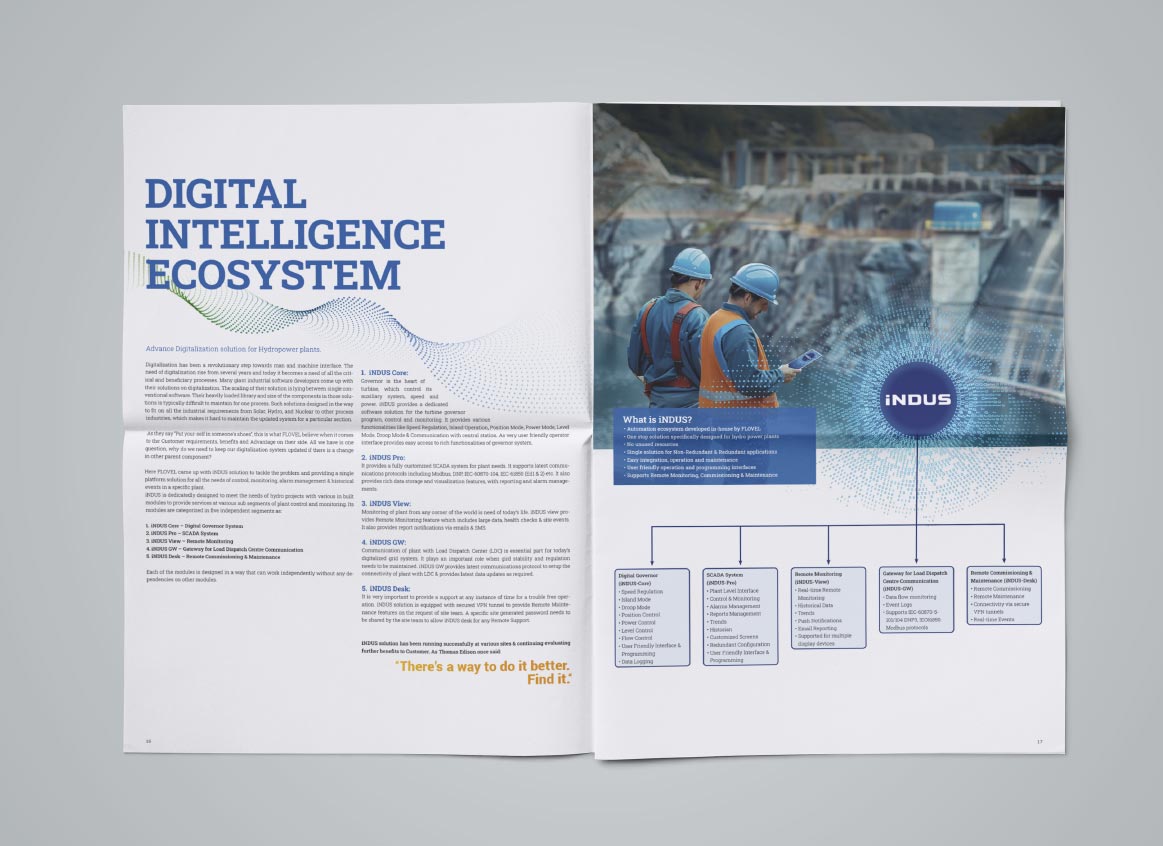Click 'Data Logging' in the Digital Governor box
Image resolution: width=1163 pixels, height=846 pixels.
pyautogui.click(x=636, y=661)
